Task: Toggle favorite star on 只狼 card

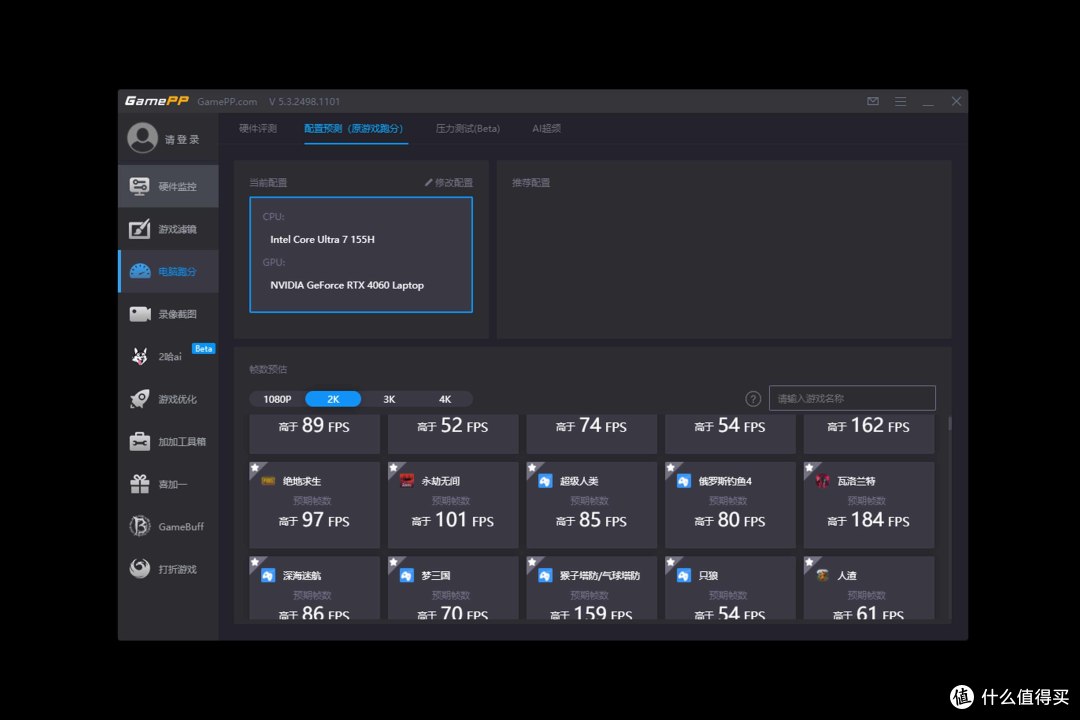Action: [671, 562]
